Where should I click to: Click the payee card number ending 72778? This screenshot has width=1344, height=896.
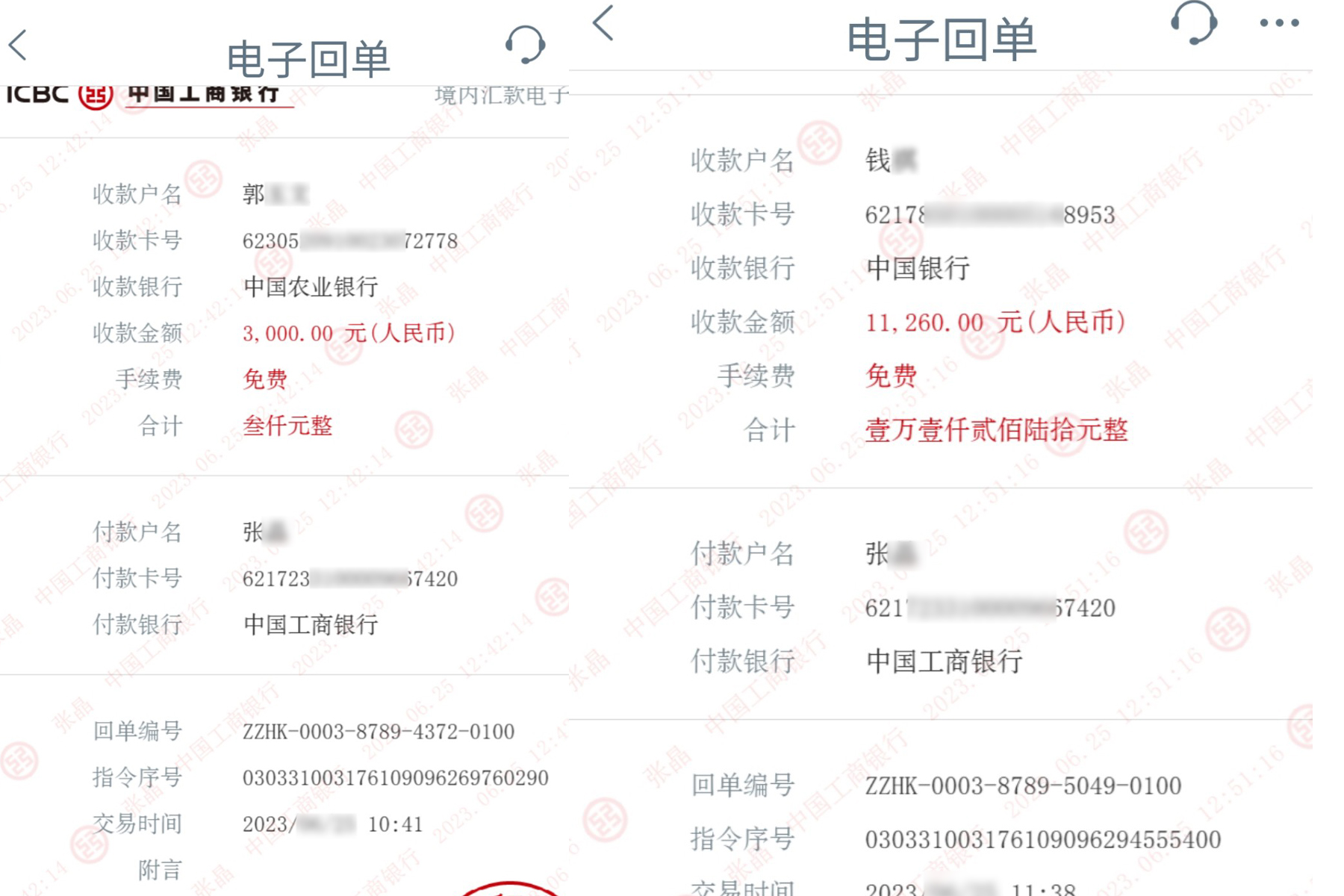click(x=350, y=240)
